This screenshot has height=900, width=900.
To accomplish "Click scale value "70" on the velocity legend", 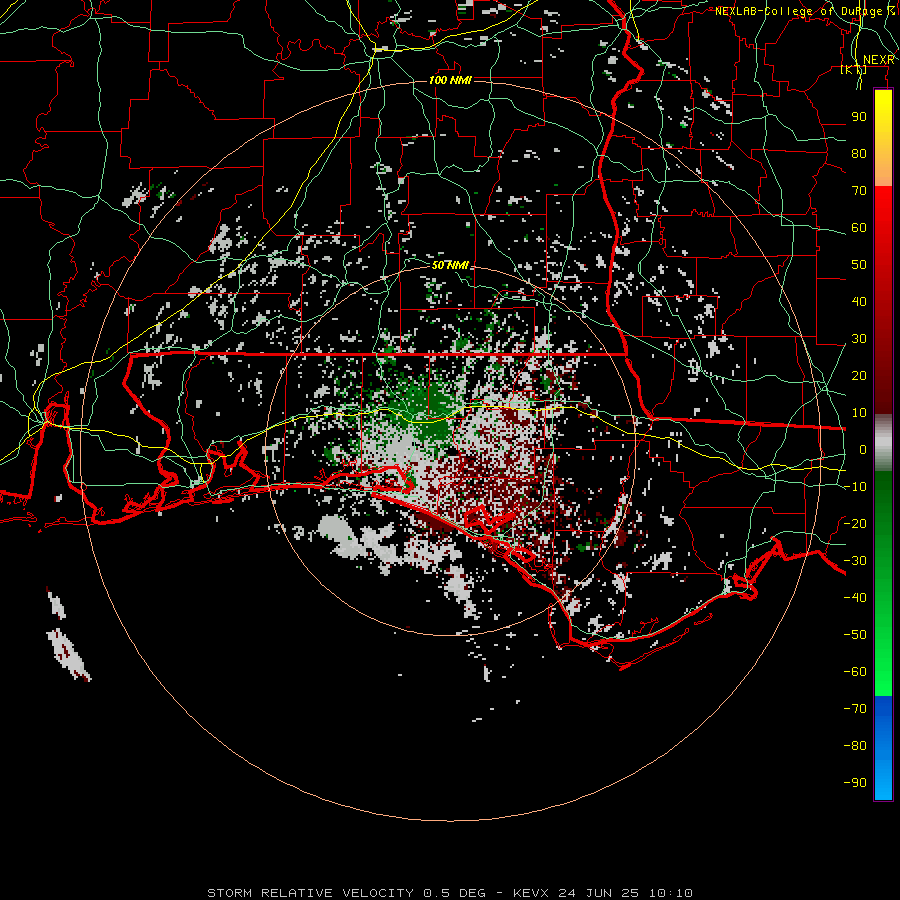I will pos(859,191).
